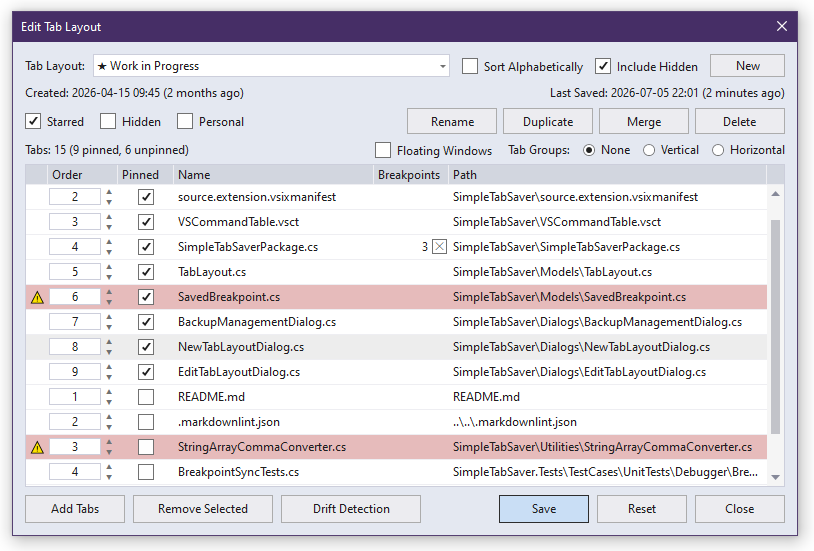Uncheck Include Hidden checkbox
This screenshot has width=814, height=551.
click(603, 66)
